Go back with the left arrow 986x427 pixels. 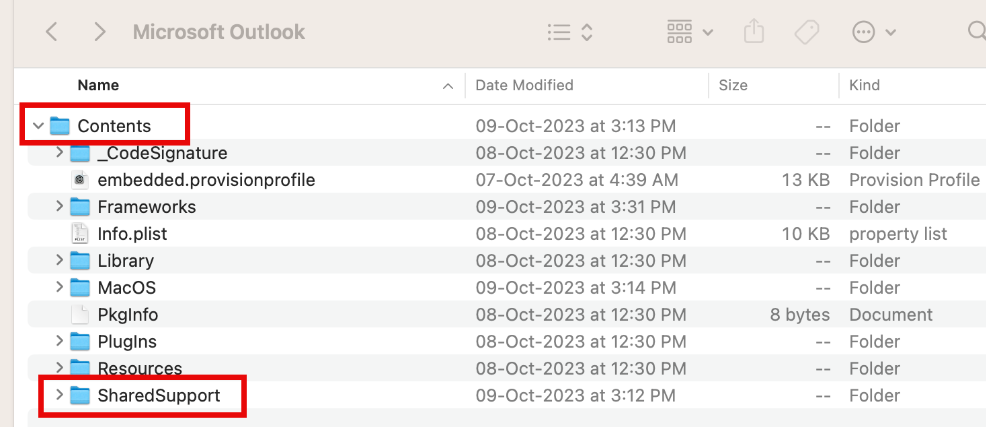[52, 31]
